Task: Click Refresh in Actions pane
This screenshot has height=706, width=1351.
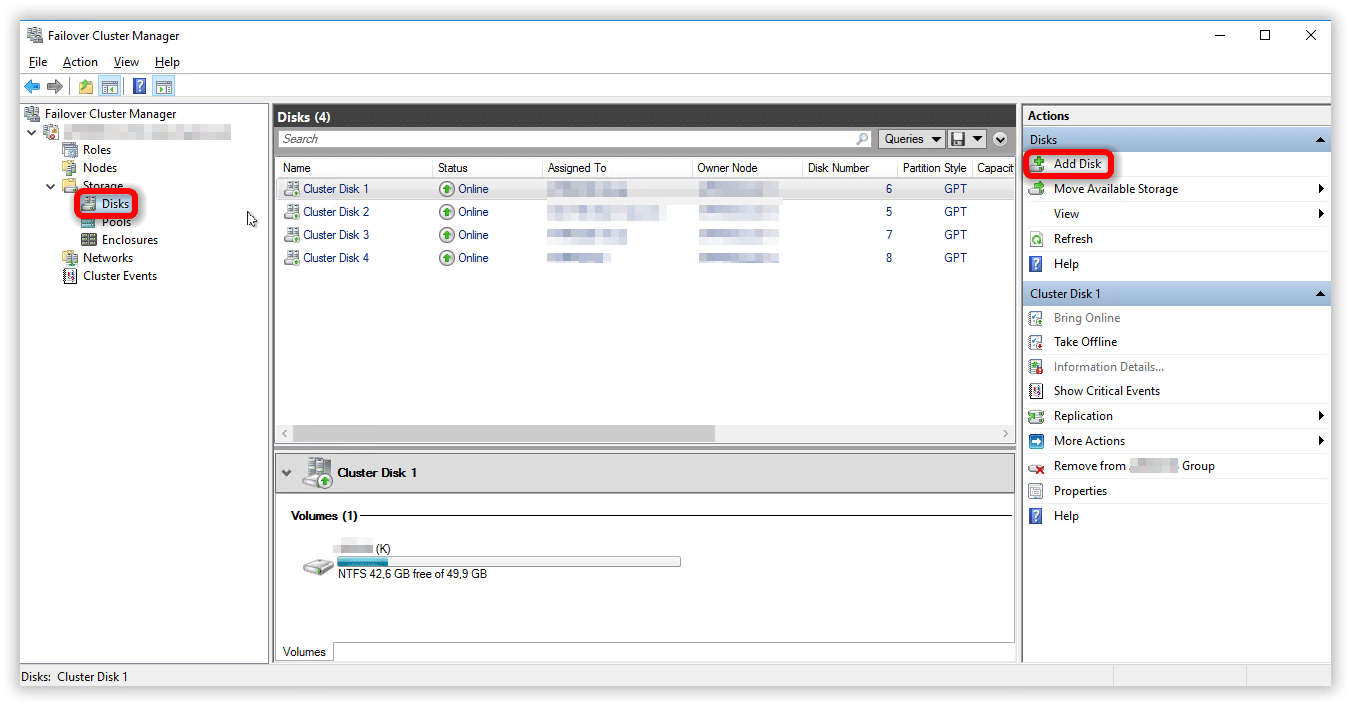Action: 1073,239
